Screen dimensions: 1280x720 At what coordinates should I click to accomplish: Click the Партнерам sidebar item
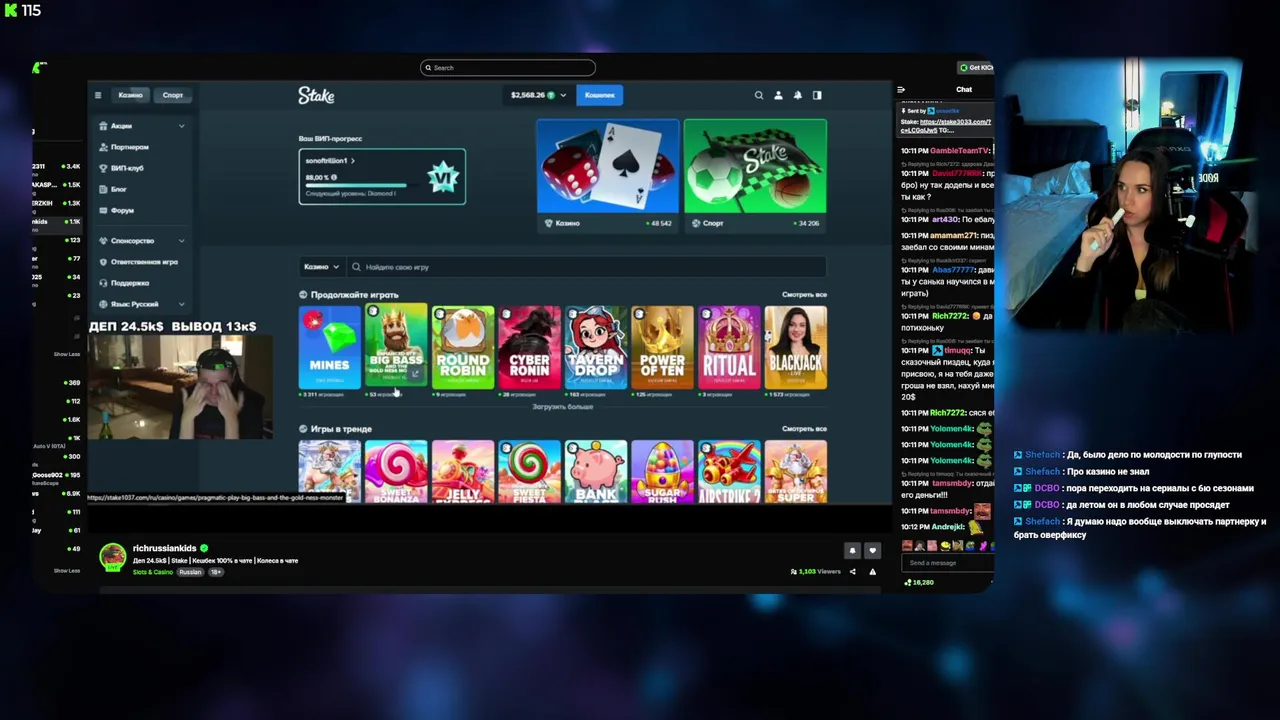pos(129,147)
